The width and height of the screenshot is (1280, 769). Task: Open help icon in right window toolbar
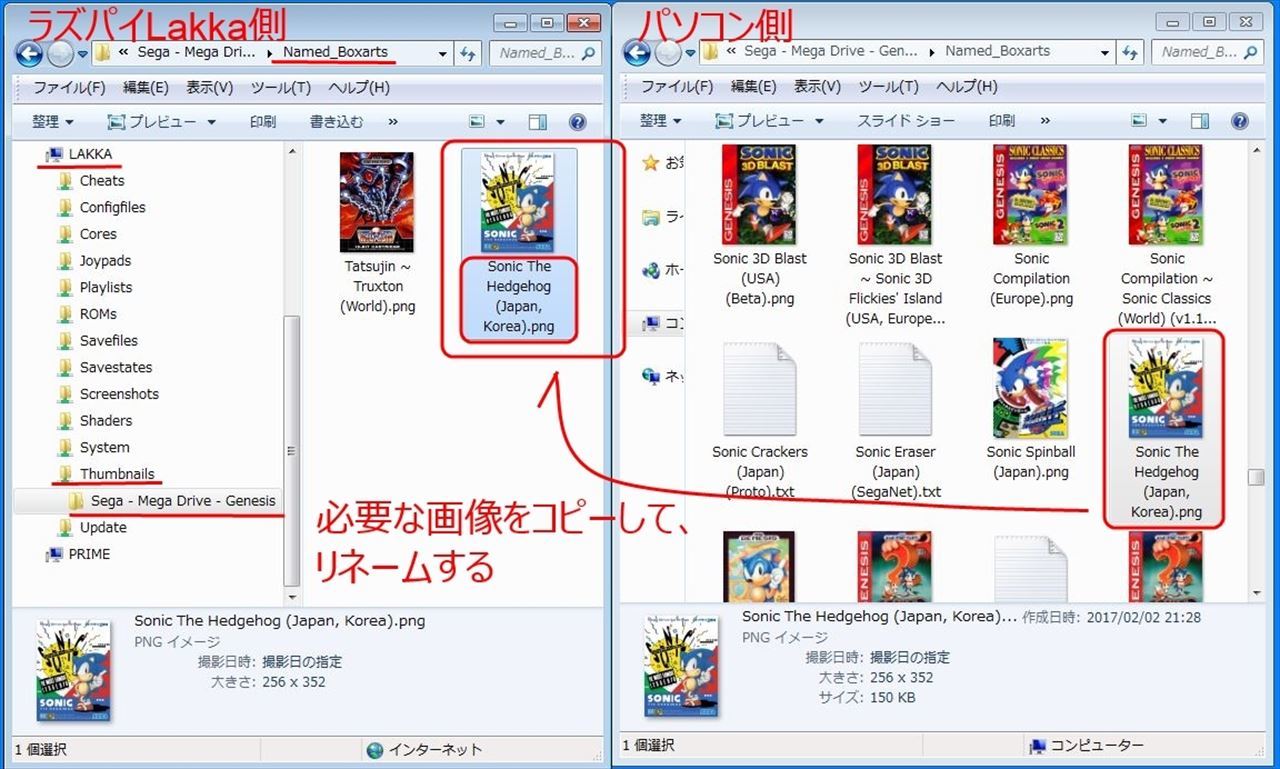1240,121
